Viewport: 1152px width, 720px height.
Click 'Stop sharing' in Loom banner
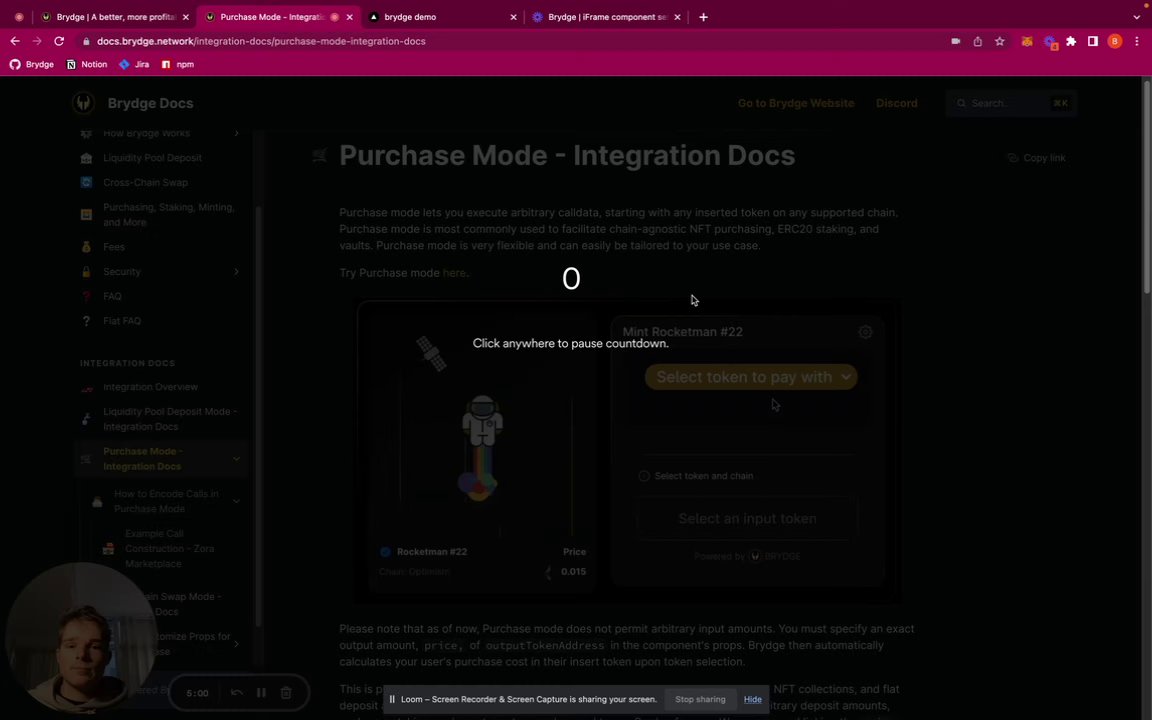click(x=700, y=699)
